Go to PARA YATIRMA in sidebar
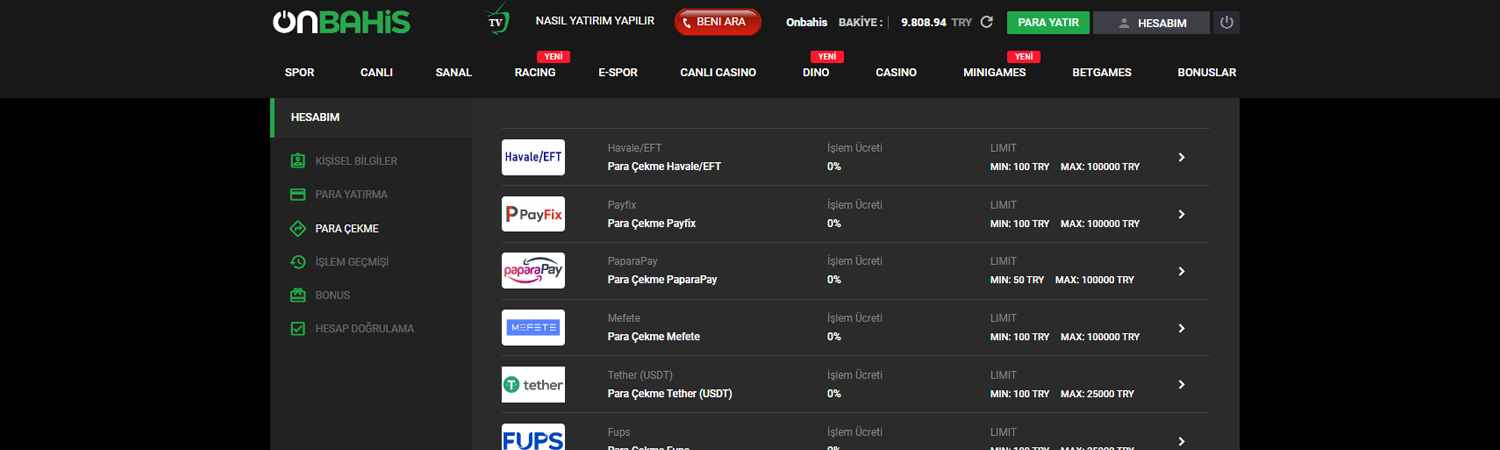Image resolution: width=1500 pixels, height=450 pixels. click(351, 194)
